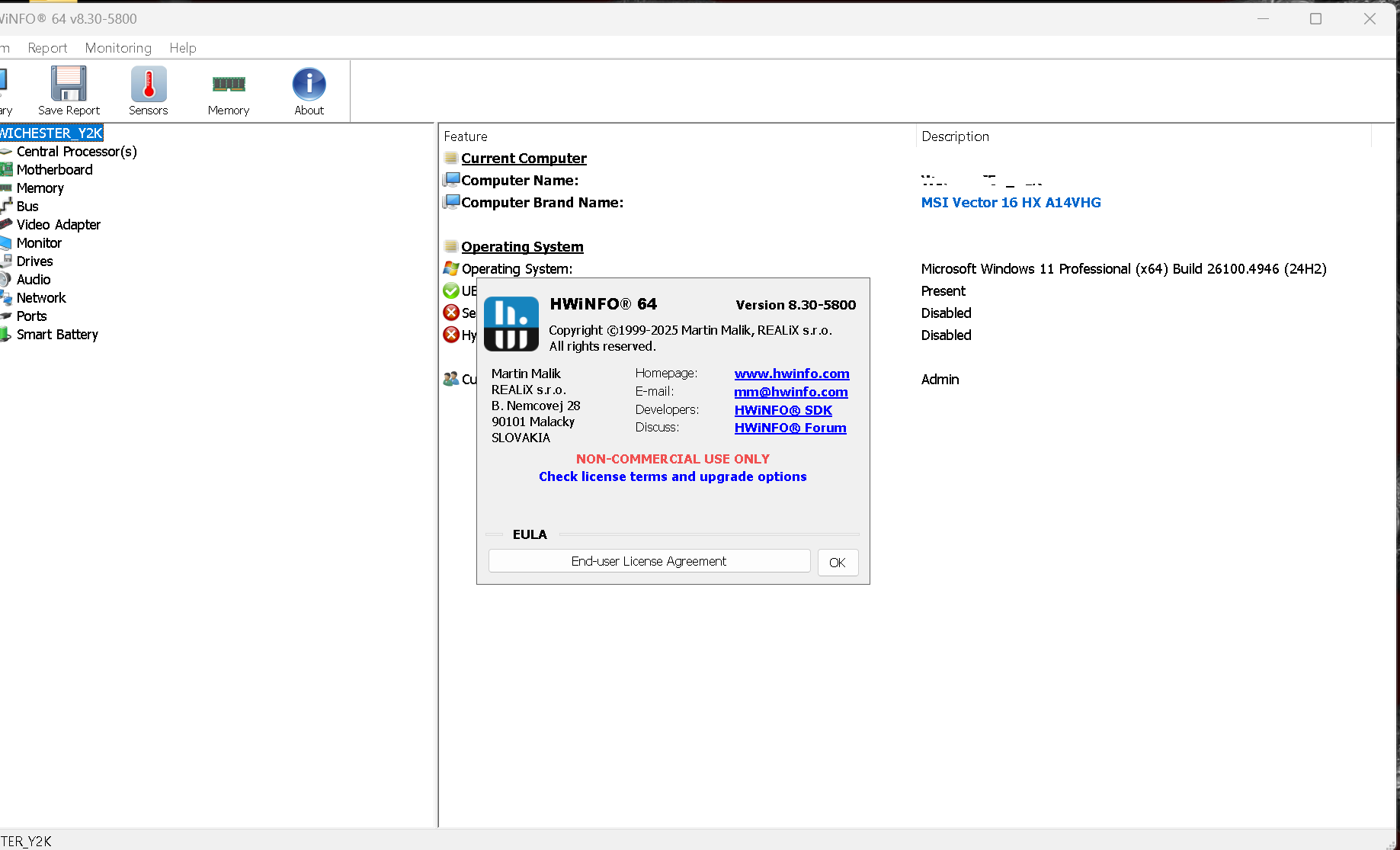
Task: Click the About info icon in toolbar
Action: (309, 84)
